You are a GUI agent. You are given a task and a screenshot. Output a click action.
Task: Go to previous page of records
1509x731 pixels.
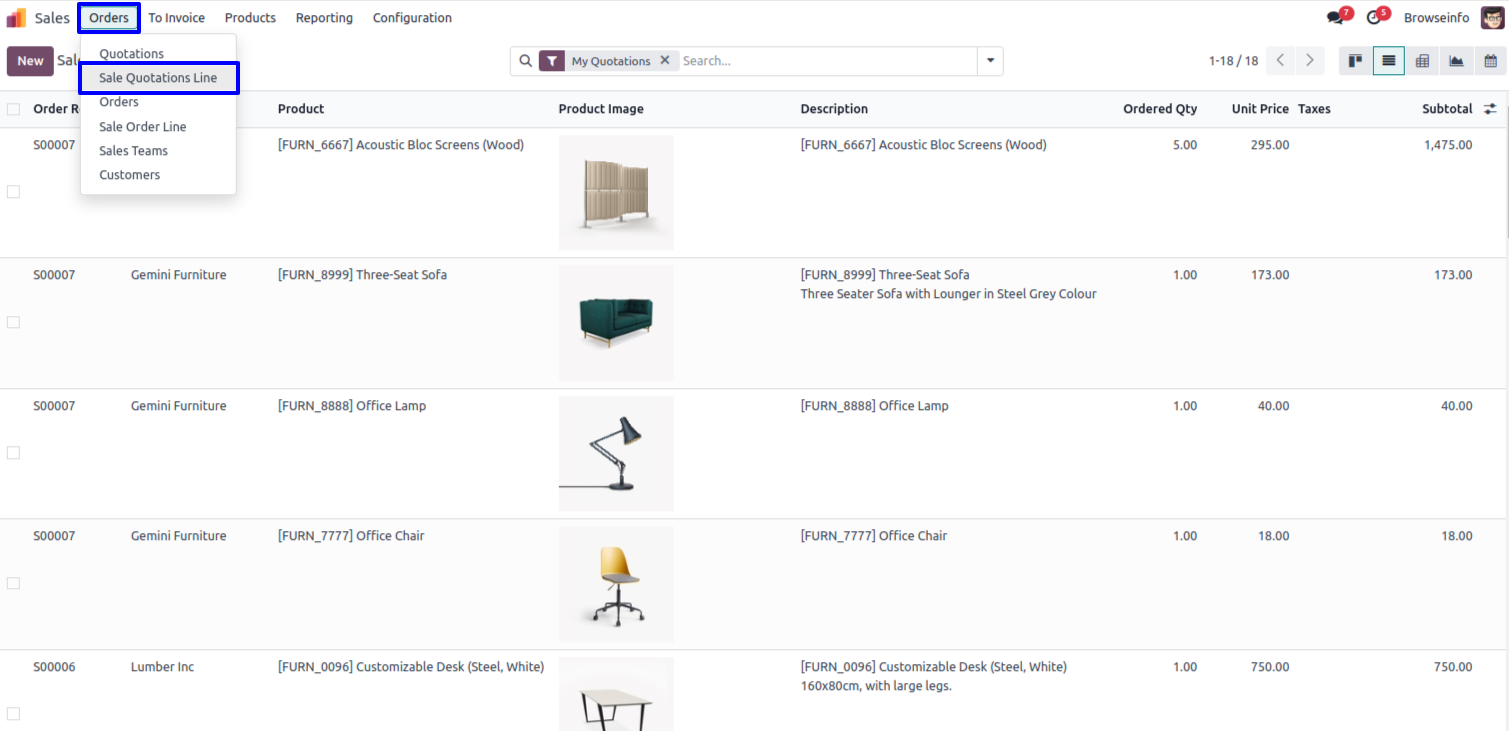click(x=1280, y=61)
